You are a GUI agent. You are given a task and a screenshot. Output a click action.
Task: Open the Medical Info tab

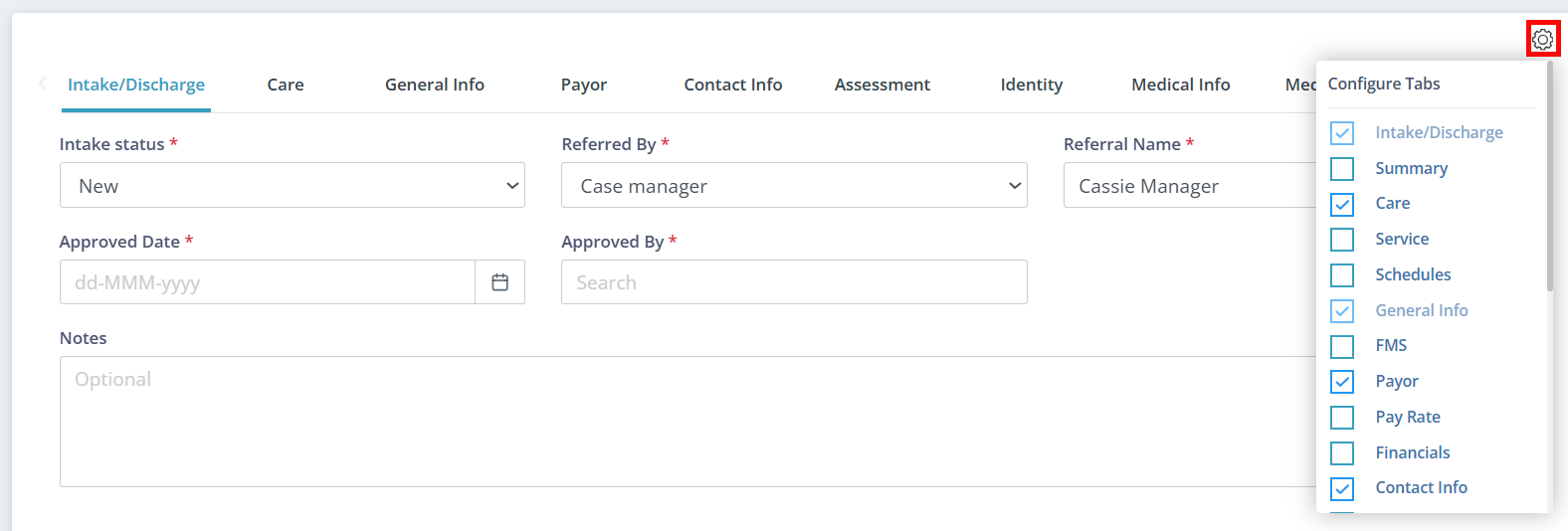[x=1180, y=85]
